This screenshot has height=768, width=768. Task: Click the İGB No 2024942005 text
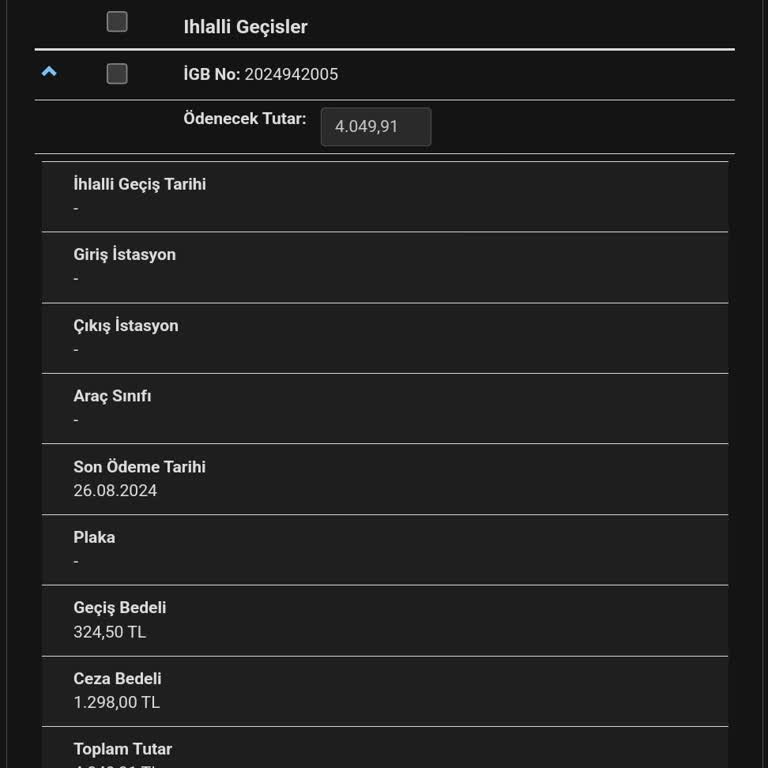click(261, 74)
